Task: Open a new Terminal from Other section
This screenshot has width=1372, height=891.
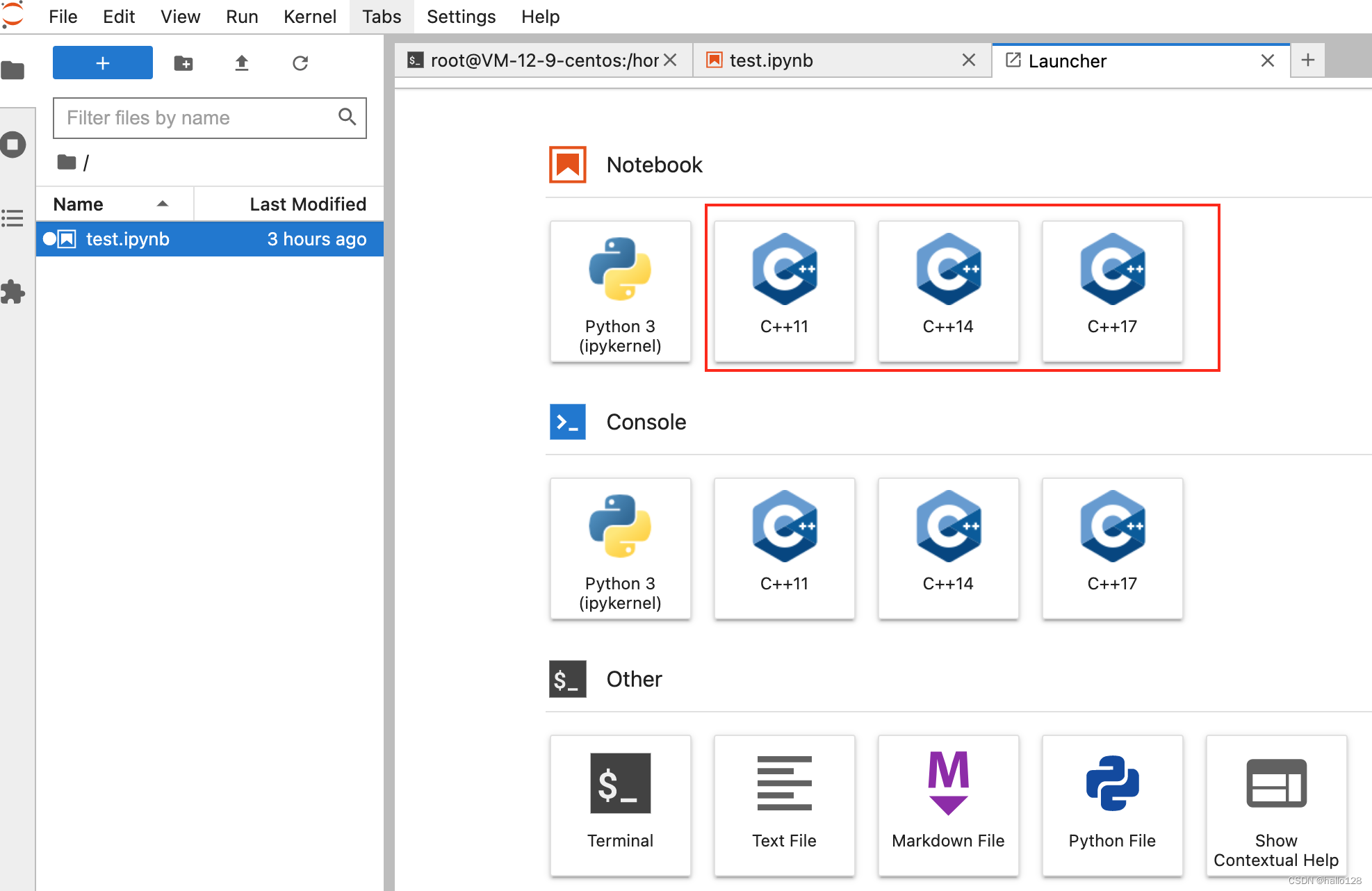Action: click(620, 805)
